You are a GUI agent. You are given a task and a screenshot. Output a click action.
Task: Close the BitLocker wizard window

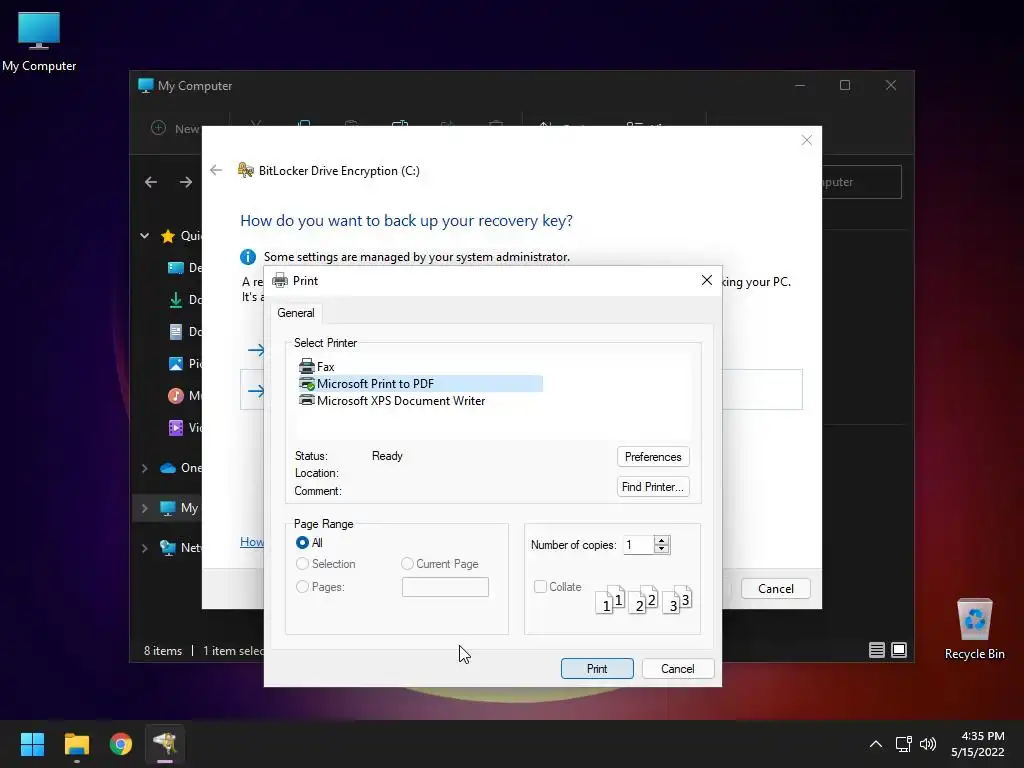pyautogui.click(x=807, y=140)
